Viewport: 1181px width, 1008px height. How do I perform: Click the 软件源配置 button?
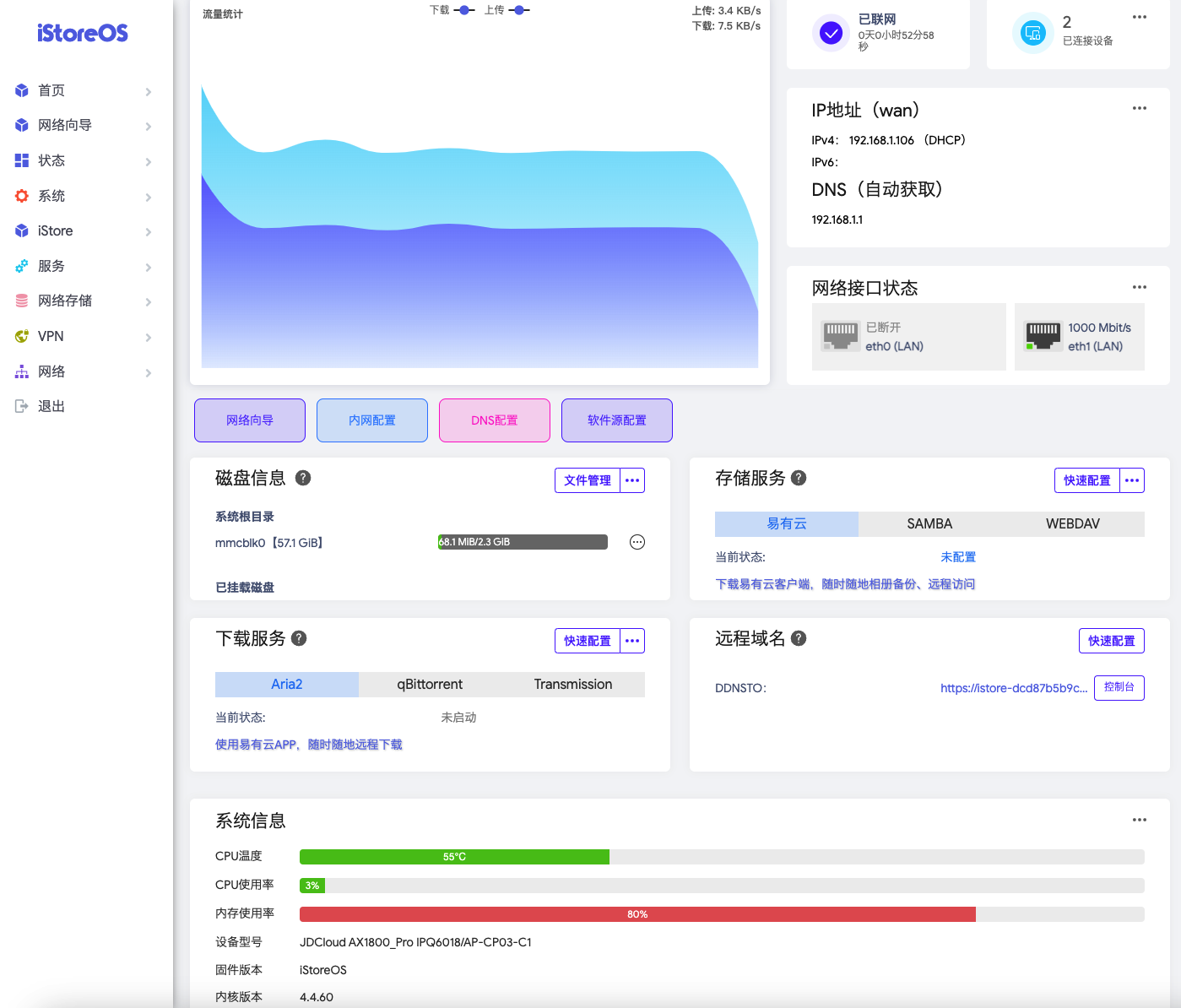coord(617,420)
